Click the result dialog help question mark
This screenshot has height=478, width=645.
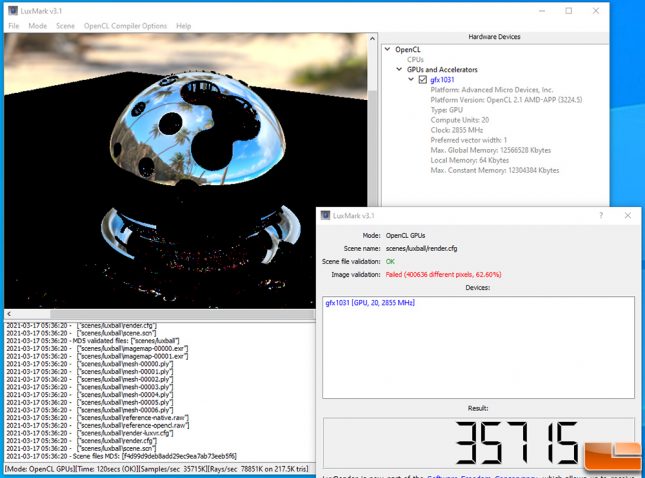tap(601, 215)
